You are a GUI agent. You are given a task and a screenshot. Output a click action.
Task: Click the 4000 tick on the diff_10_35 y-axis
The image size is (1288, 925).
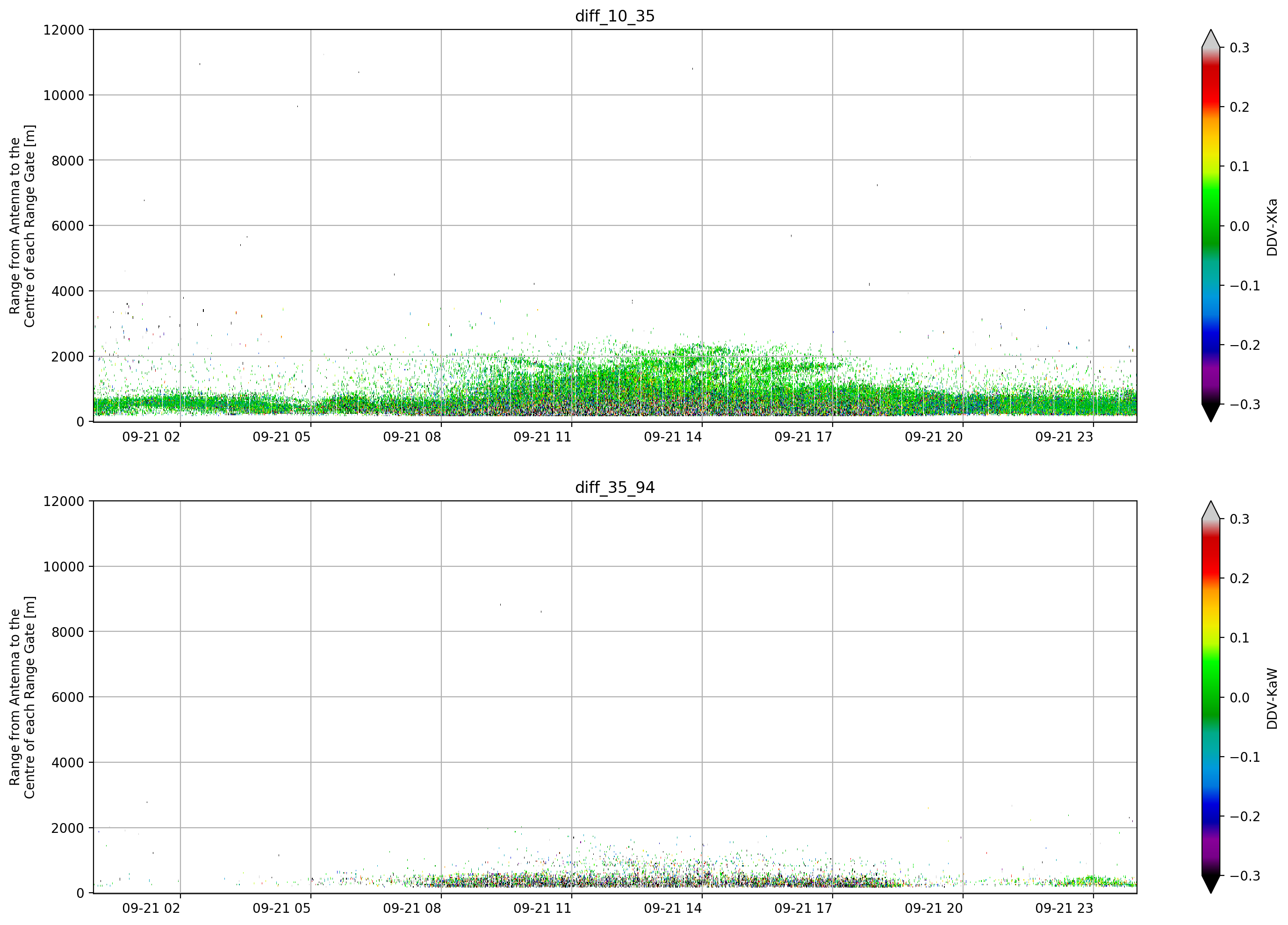click(x=68, y=291)
